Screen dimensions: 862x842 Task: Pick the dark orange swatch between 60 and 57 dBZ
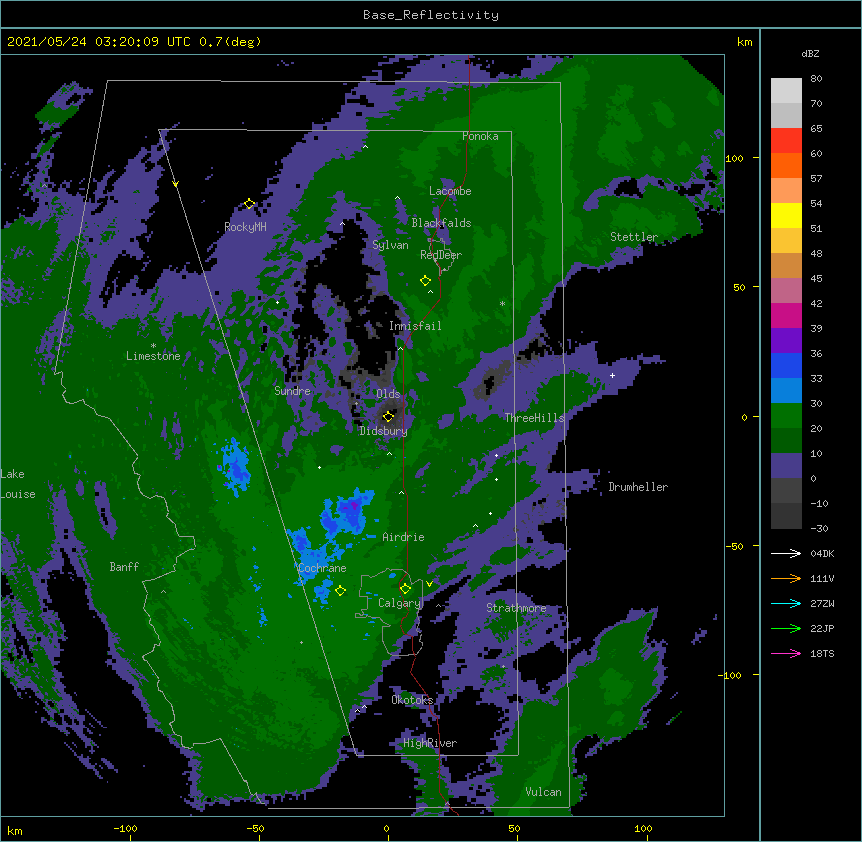click(x=786, y=165)
